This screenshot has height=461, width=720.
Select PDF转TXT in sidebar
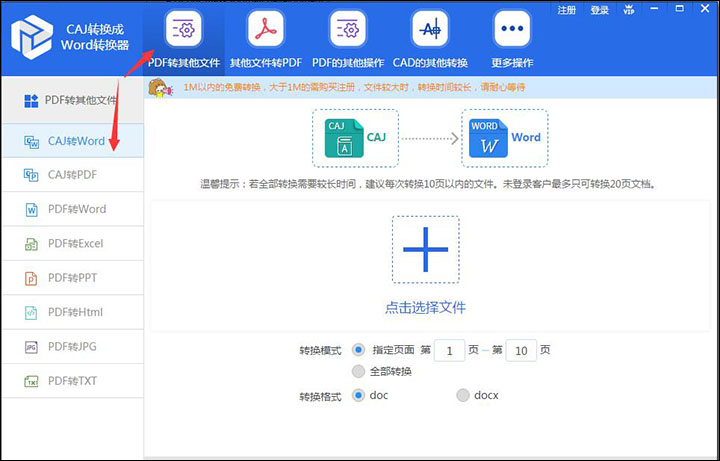(73, 381)
